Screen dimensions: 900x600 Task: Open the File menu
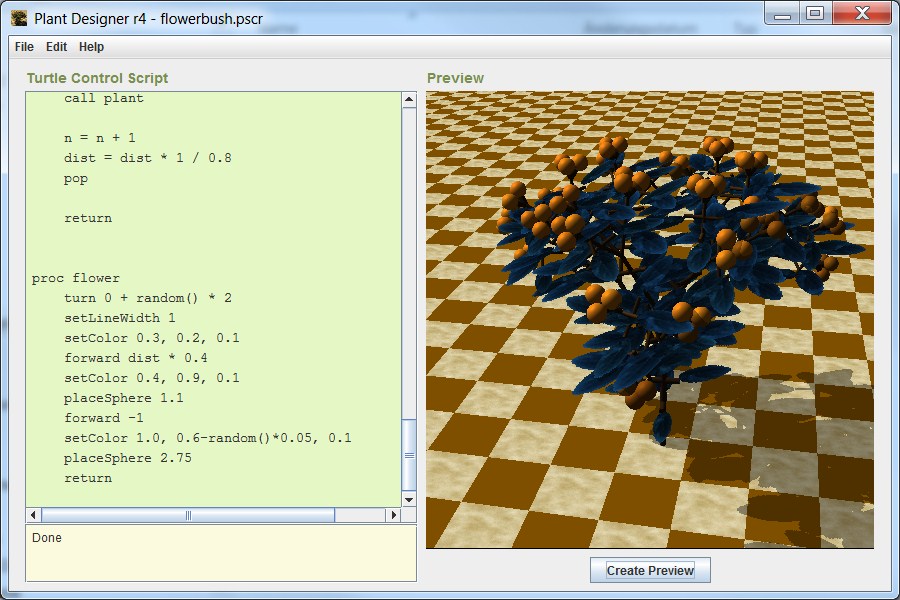[x=24, y=47]
